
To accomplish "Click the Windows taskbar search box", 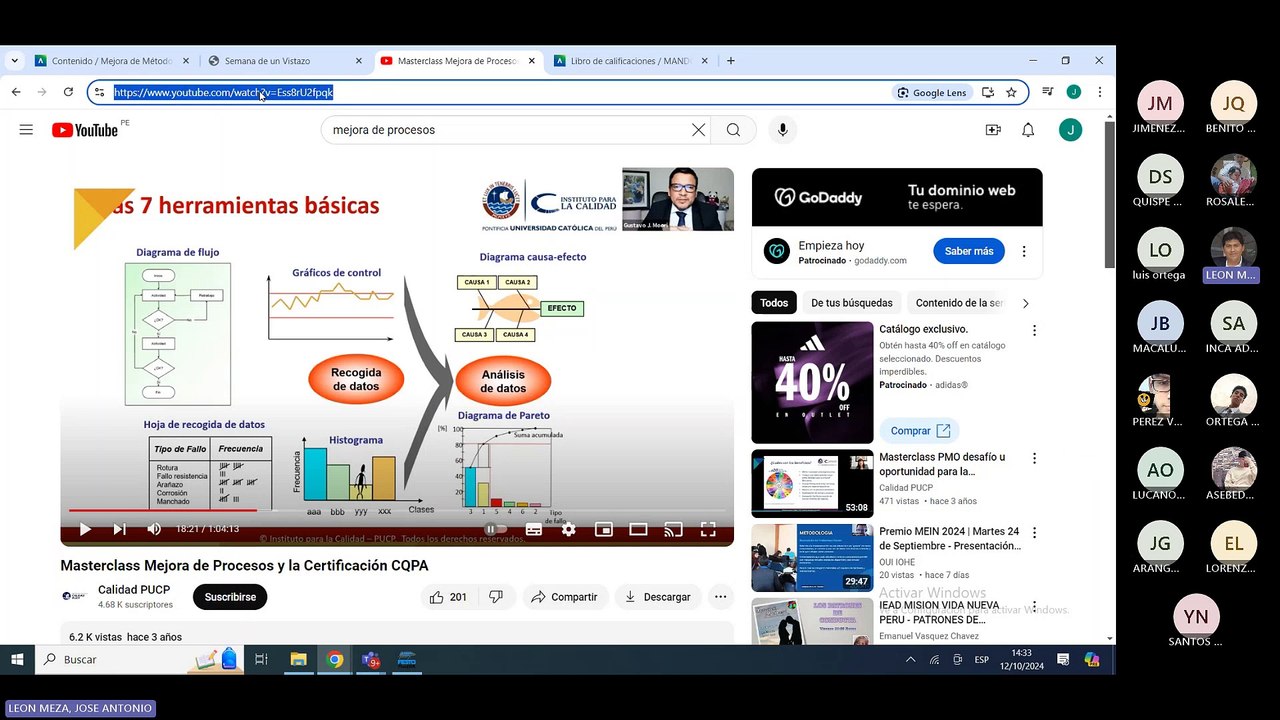I will pos(140,660).
